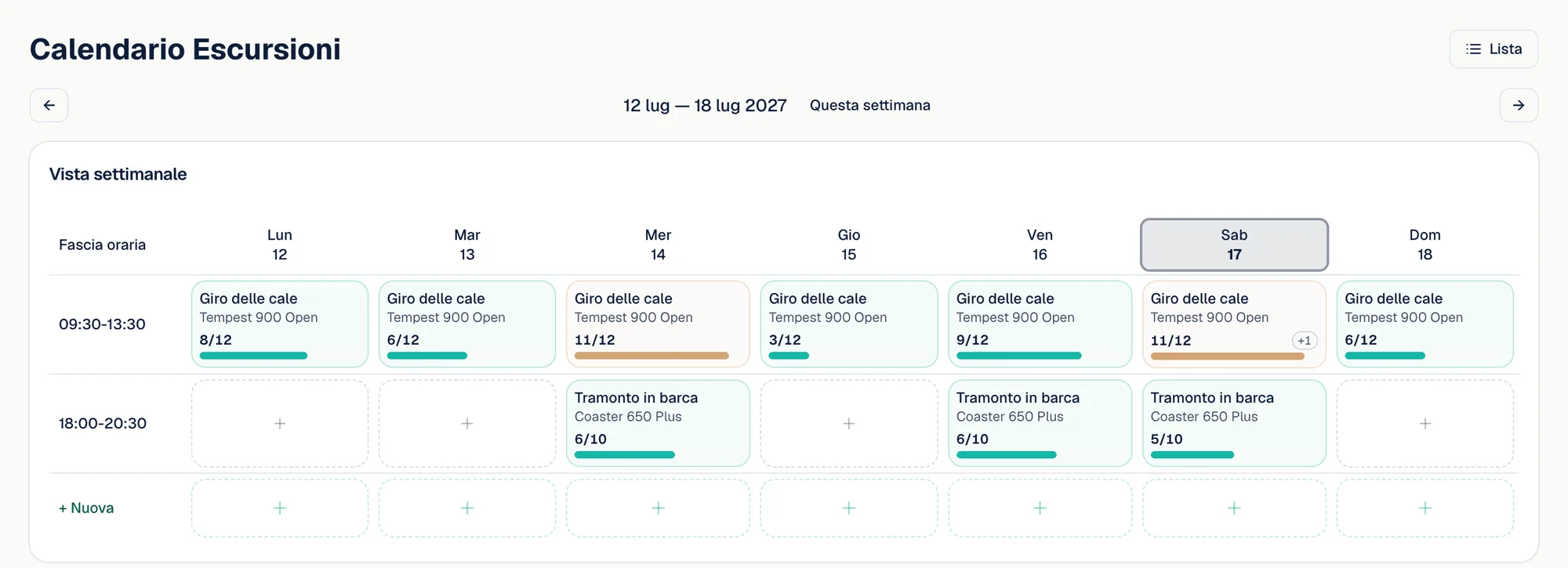Add an 18:00-20:30 excursion on Monday 12
The image size is (1568, 568).
[x=280, y=423]
